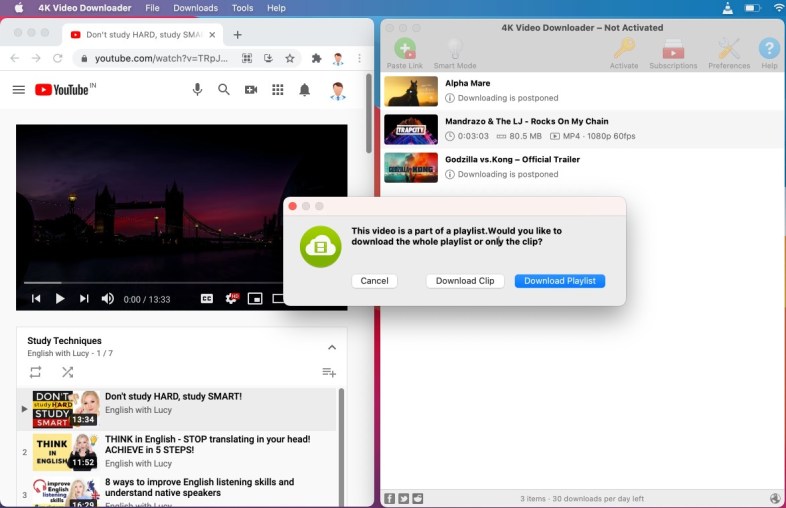Click the Alpha Mare title text

tap(468, 83)
